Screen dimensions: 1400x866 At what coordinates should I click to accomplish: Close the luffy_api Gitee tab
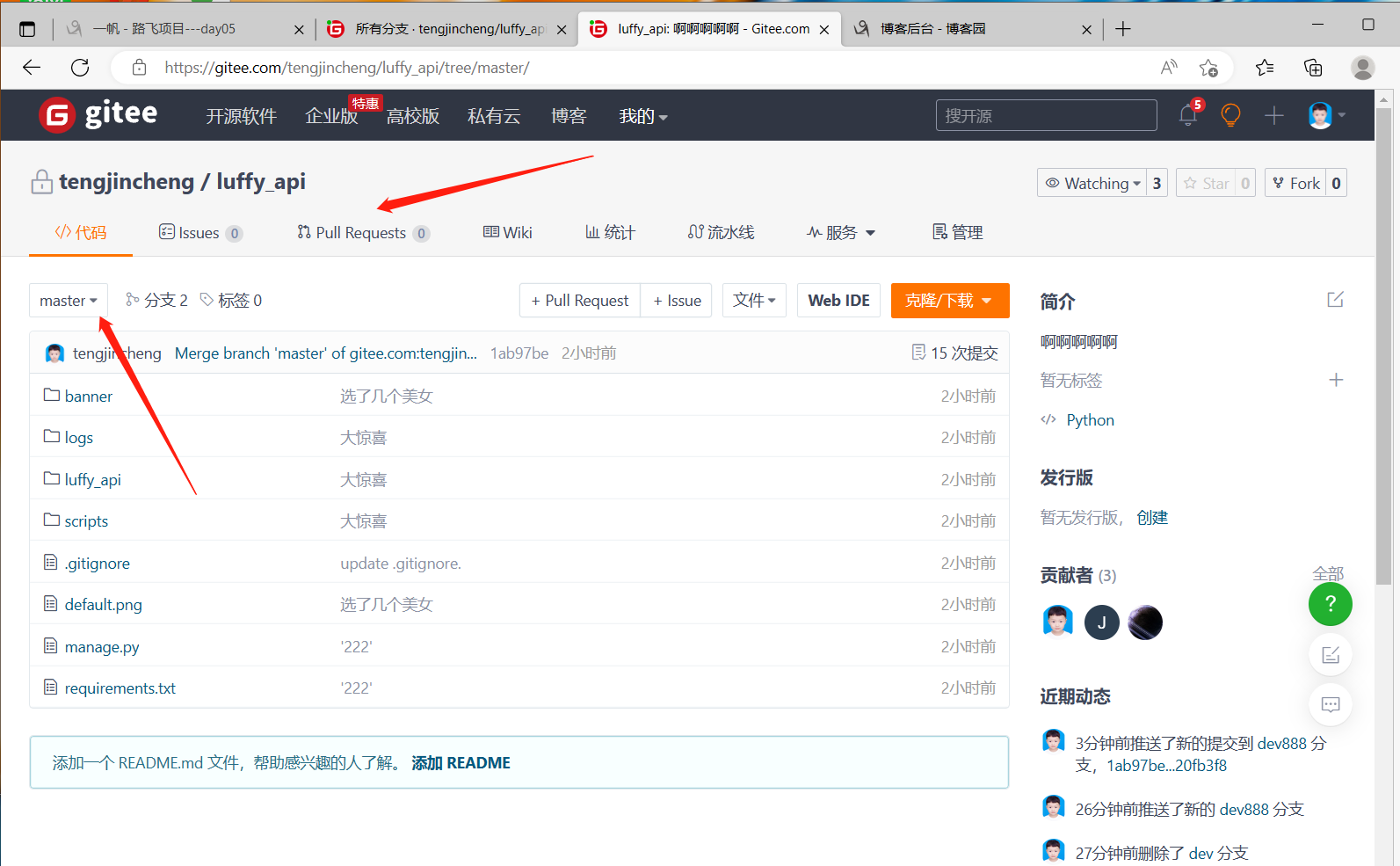(x=824, y=29)
